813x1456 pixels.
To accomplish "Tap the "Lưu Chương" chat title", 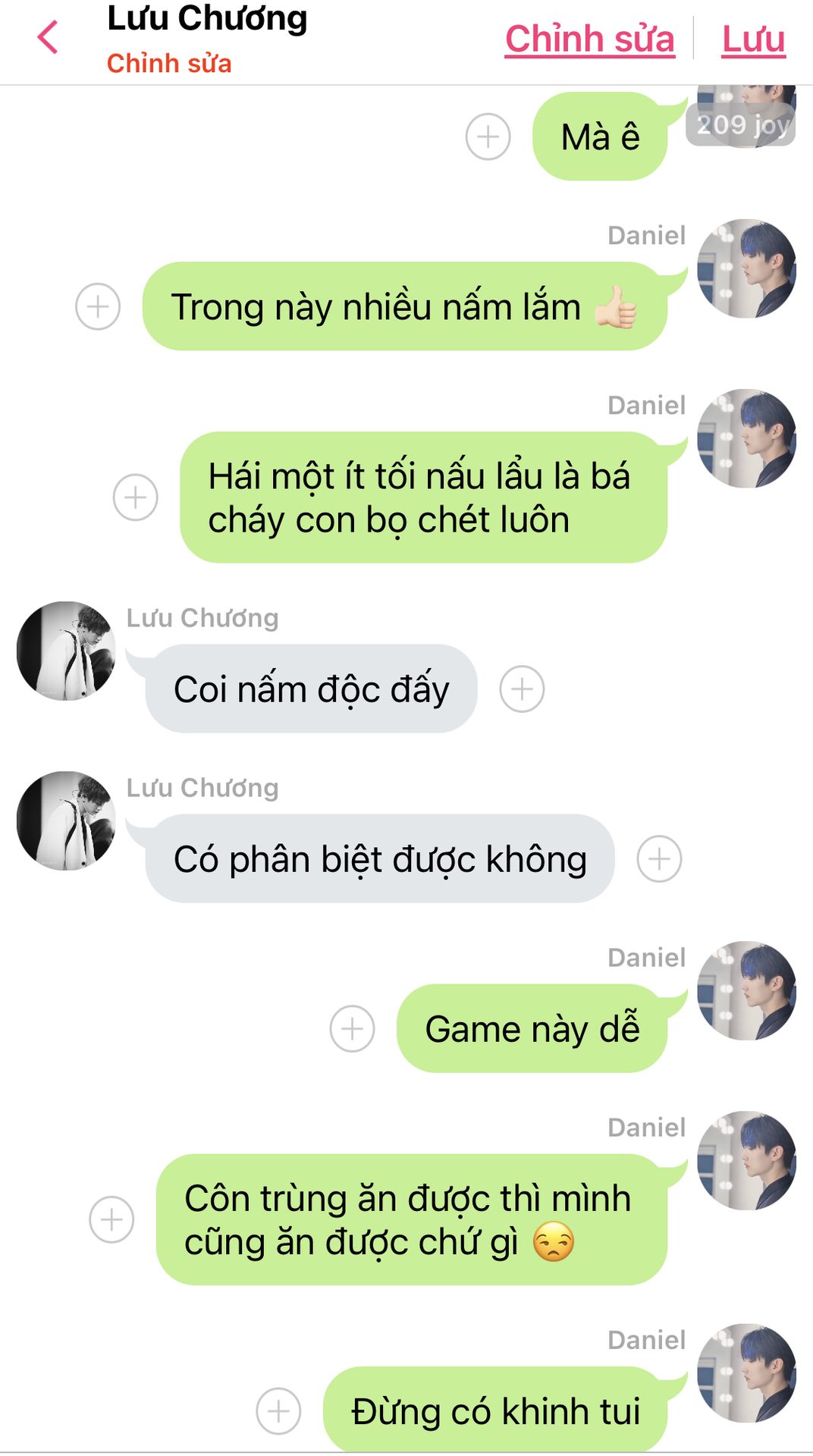I will pyautogui.click(x=207, y=18).
